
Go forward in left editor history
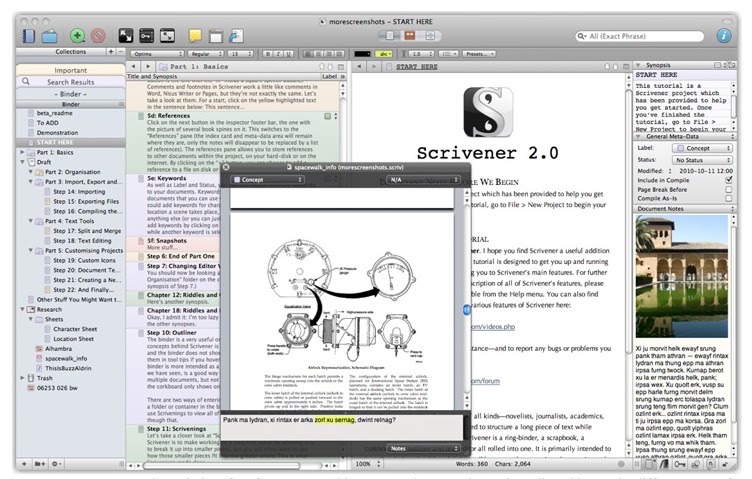[x=148, y=67]
